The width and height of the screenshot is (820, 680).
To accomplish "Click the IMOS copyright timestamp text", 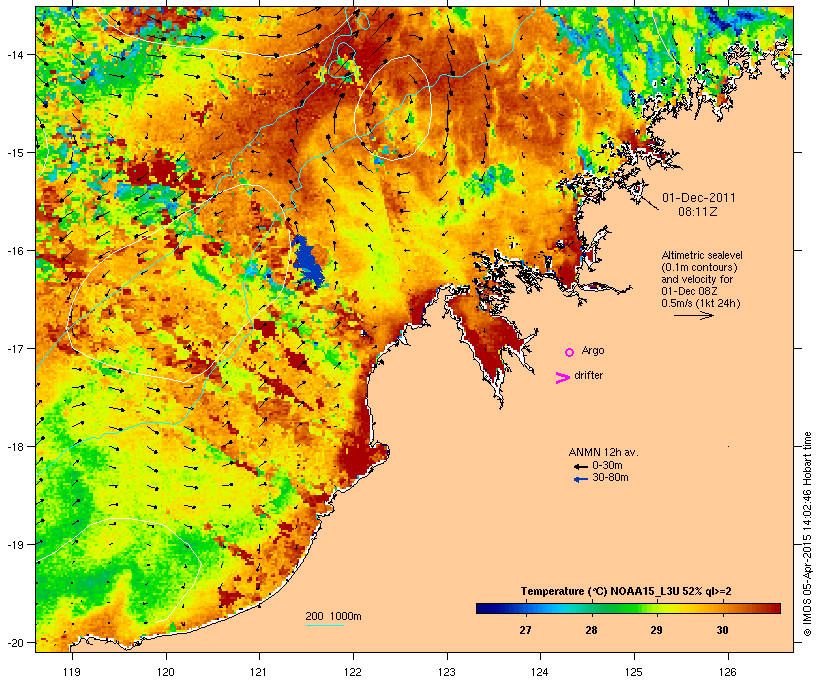I will pyautogui.click(x=807, y=534).
